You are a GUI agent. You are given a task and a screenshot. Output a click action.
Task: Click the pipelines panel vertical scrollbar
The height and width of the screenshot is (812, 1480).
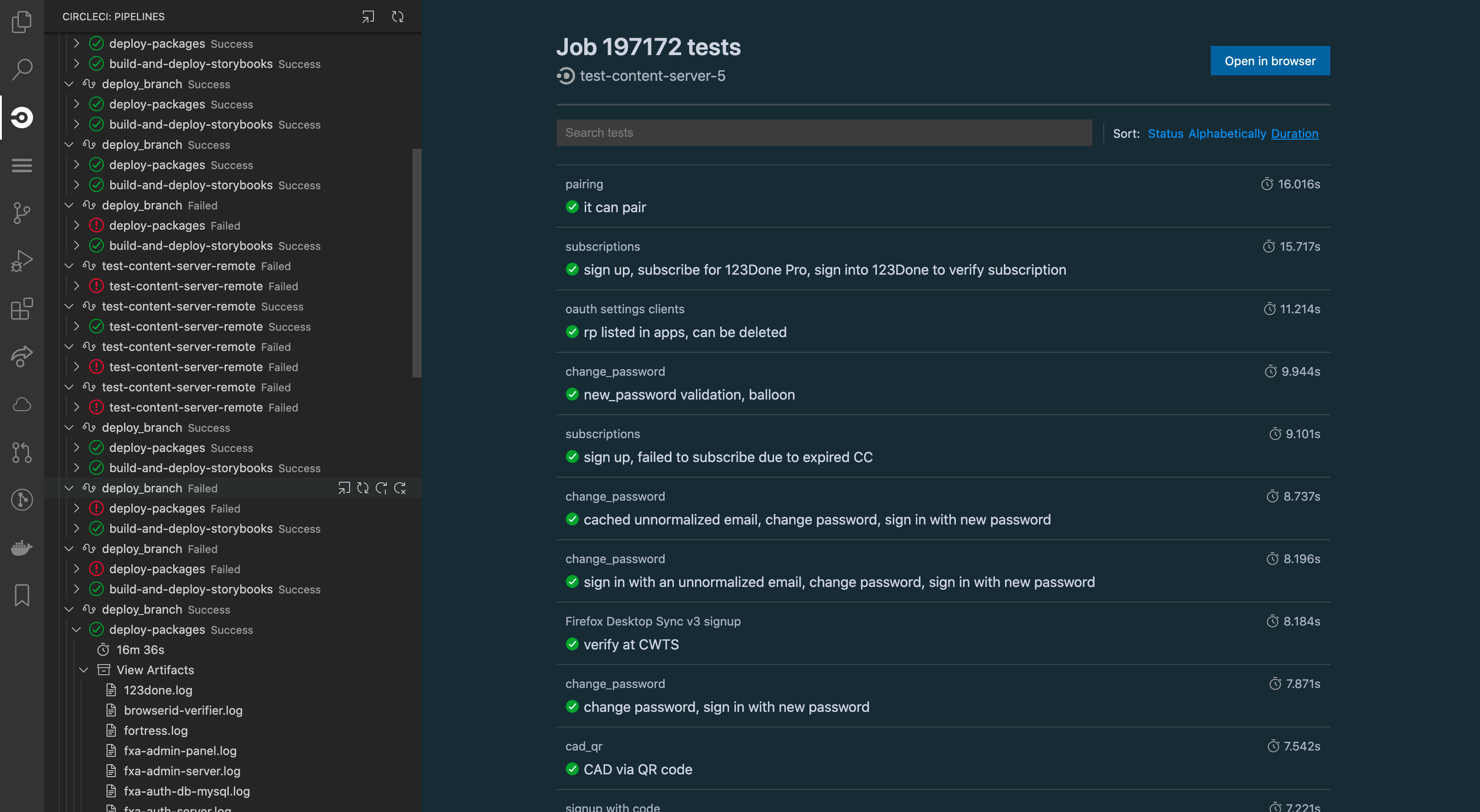point(417,263)
